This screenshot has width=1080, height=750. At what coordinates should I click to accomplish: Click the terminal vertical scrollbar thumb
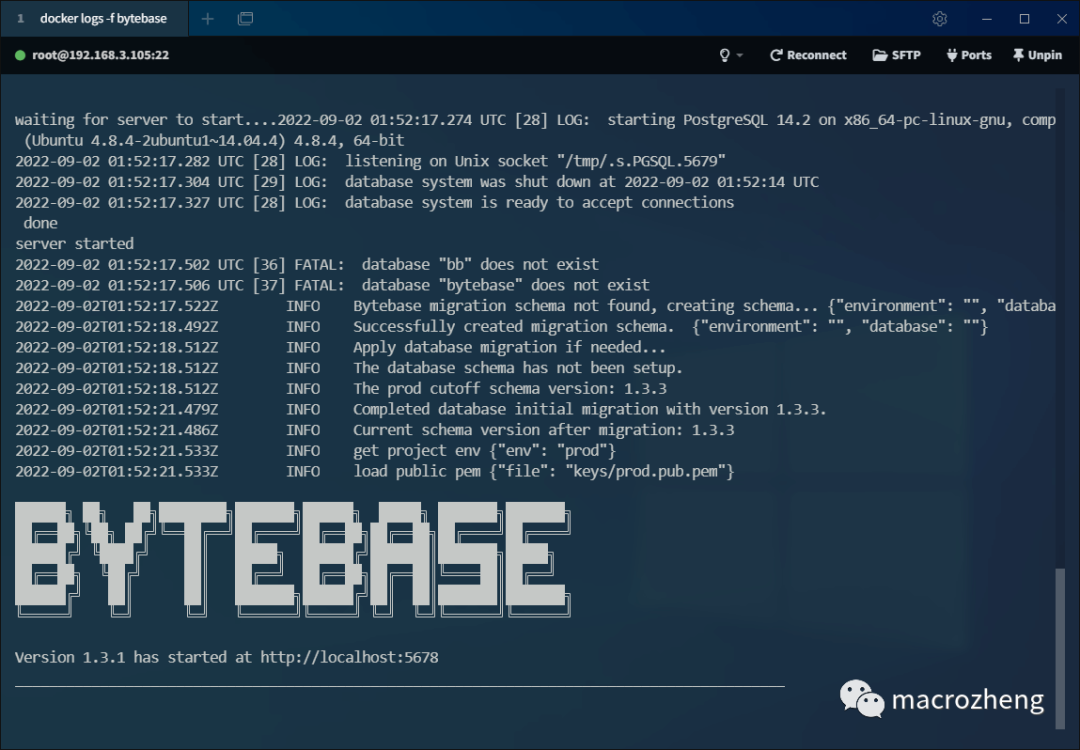[x=1060, y=648]
